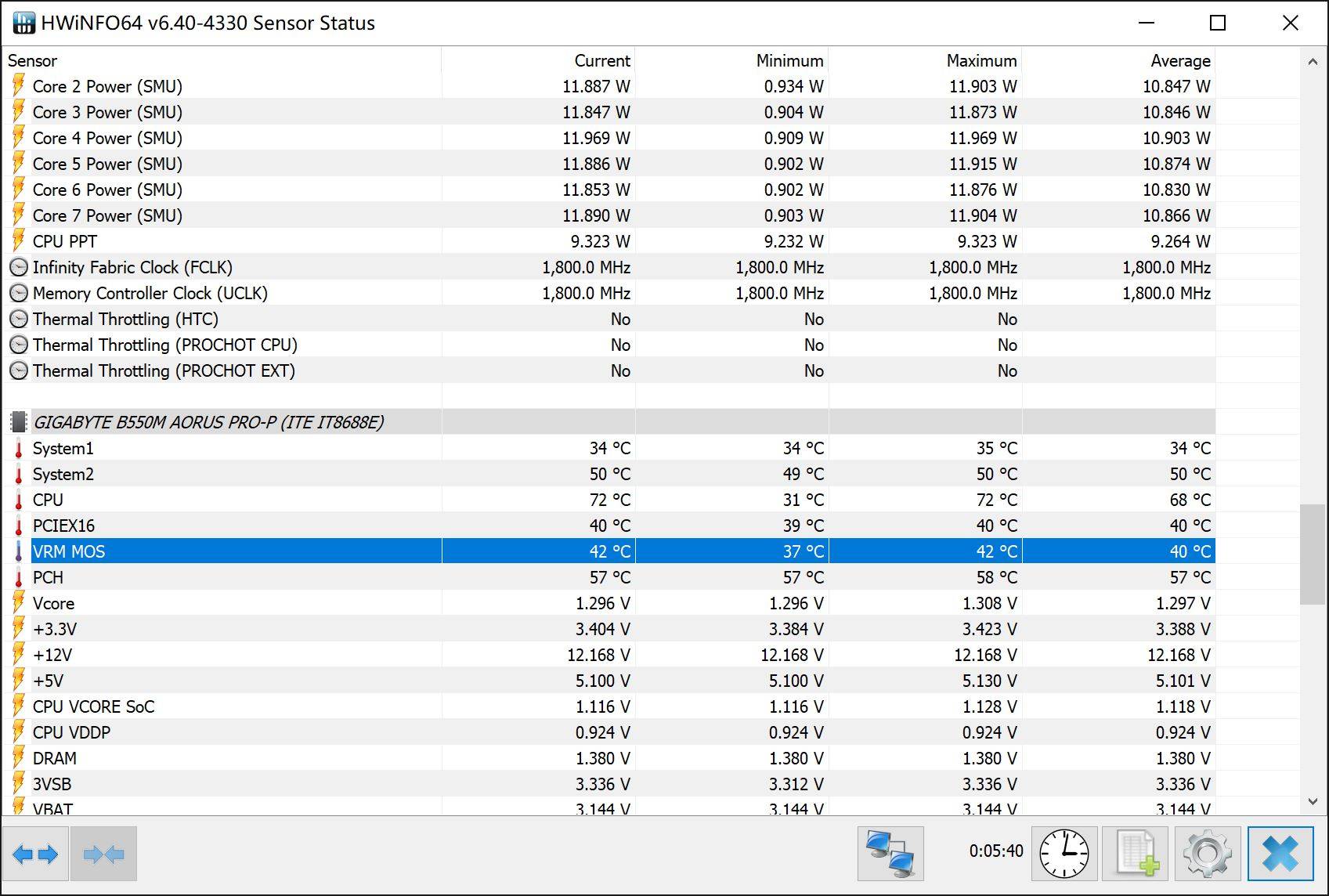Click the HWiNFO64 title bar app icon

(23, 23)
